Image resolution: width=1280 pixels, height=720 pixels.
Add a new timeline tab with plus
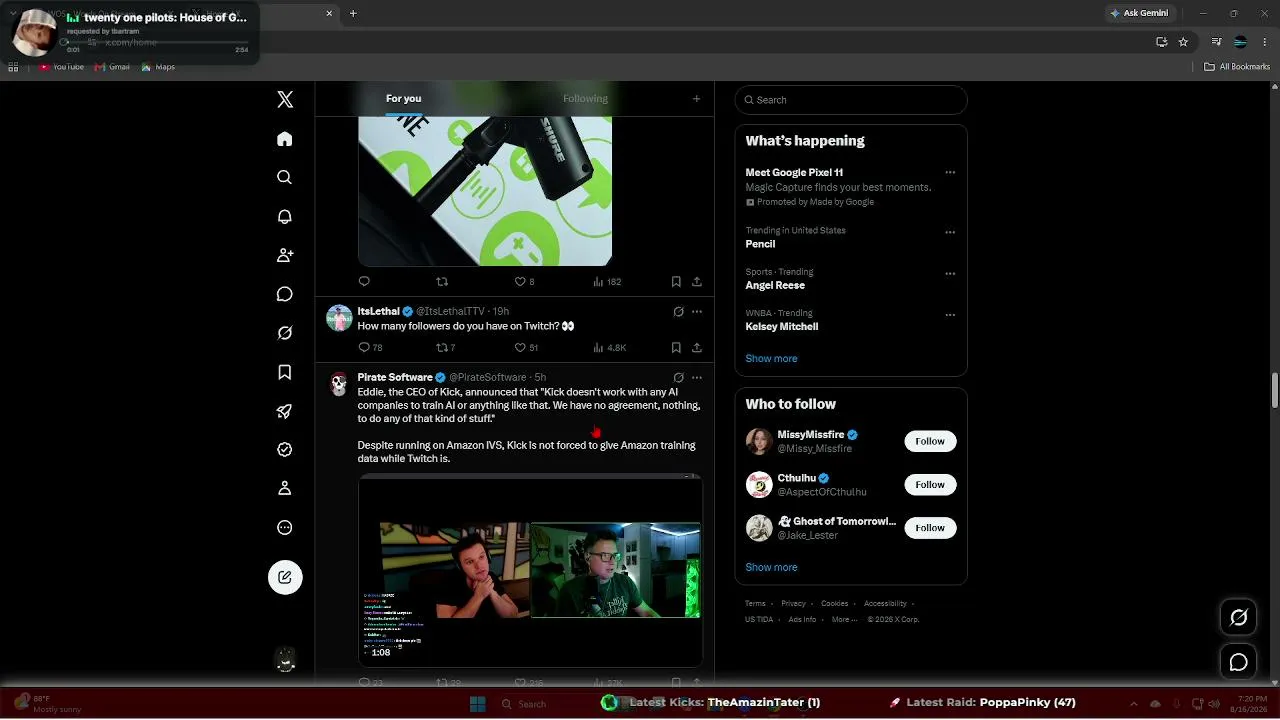tap(696, 99)
